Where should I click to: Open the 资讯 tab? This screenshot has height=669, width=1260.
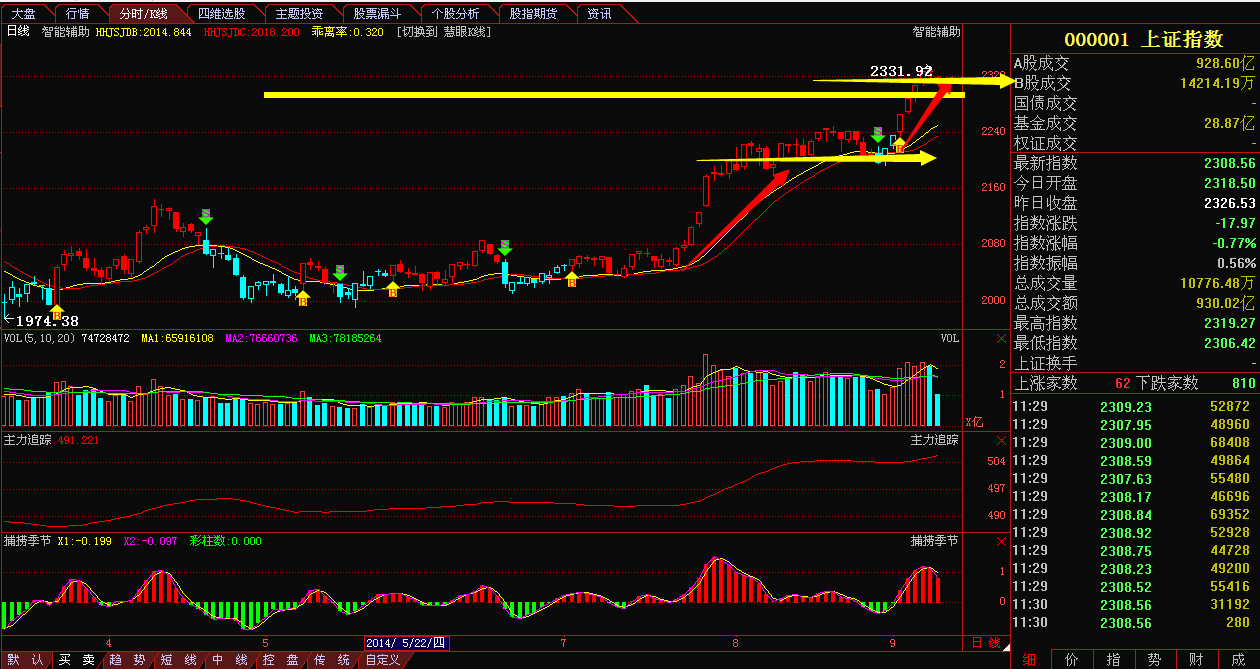pyautogui.click(x=600, y=13)
